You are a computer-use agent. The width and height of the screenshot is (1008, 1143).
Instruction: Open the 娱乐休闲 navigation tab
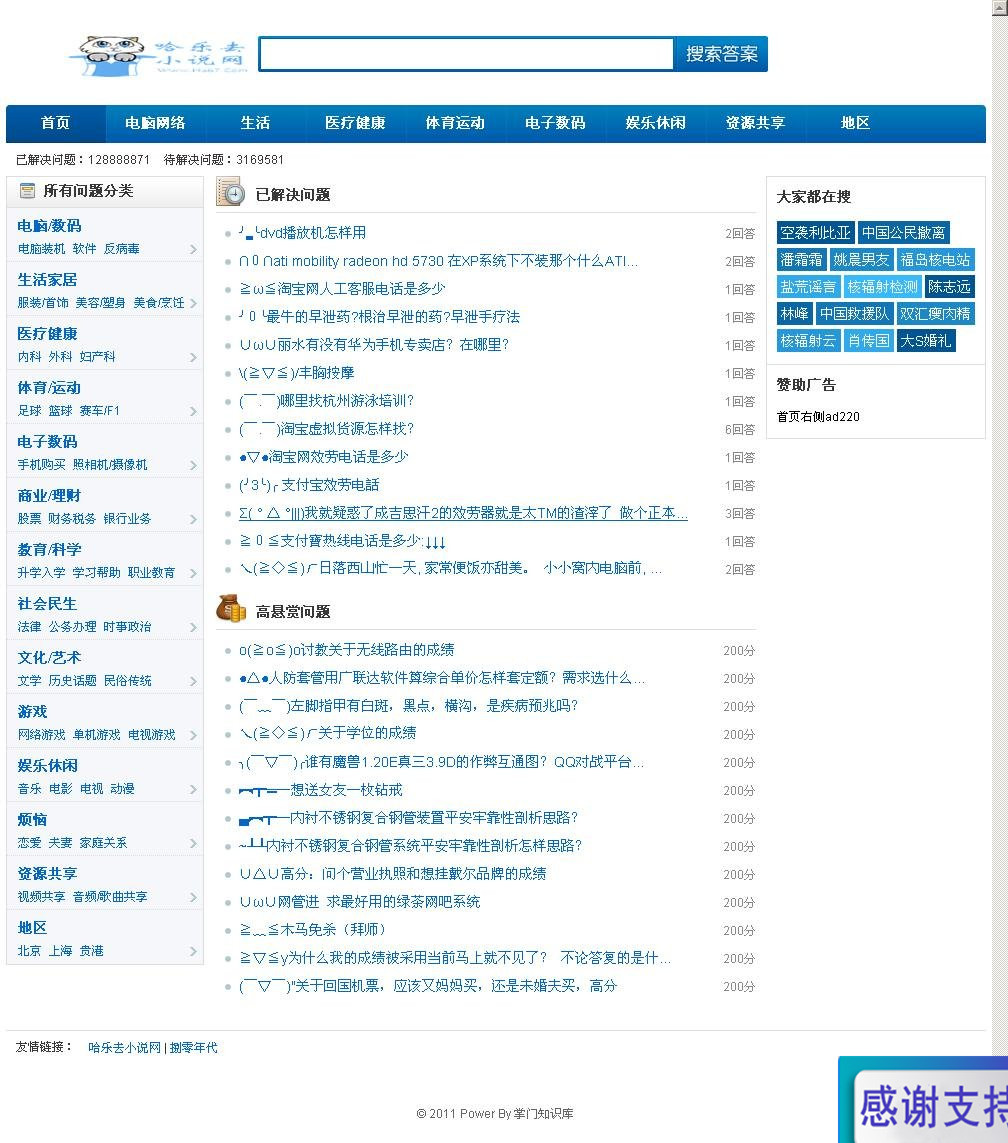point(655,123)
